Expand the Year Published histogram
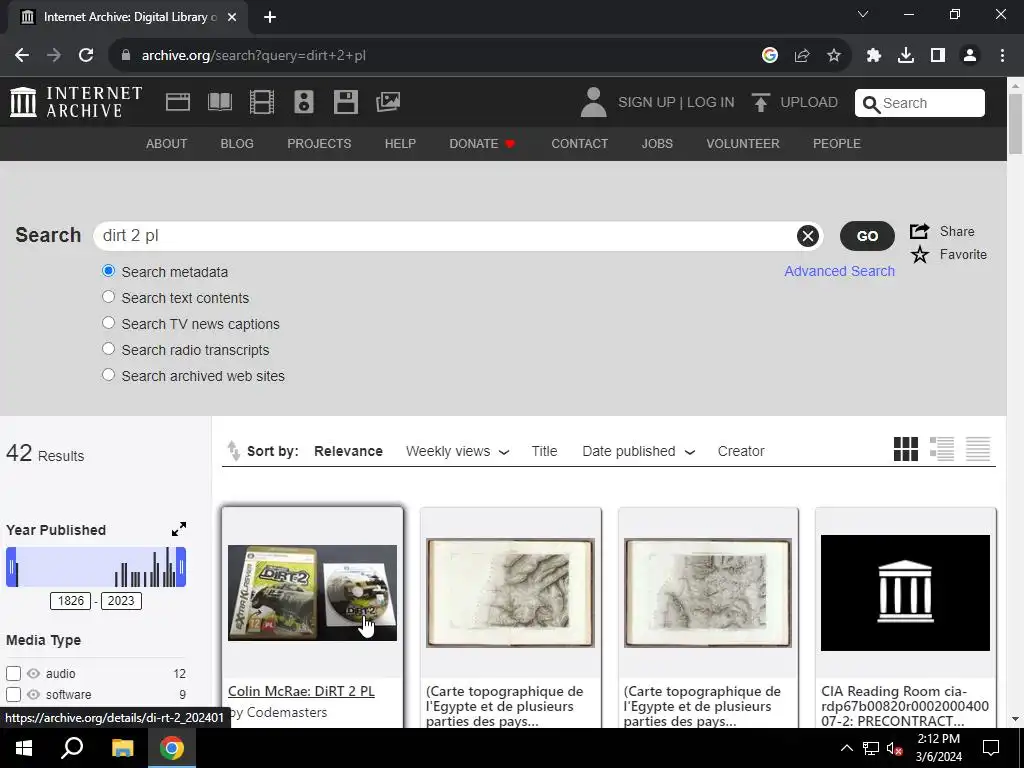 (179, 529)
